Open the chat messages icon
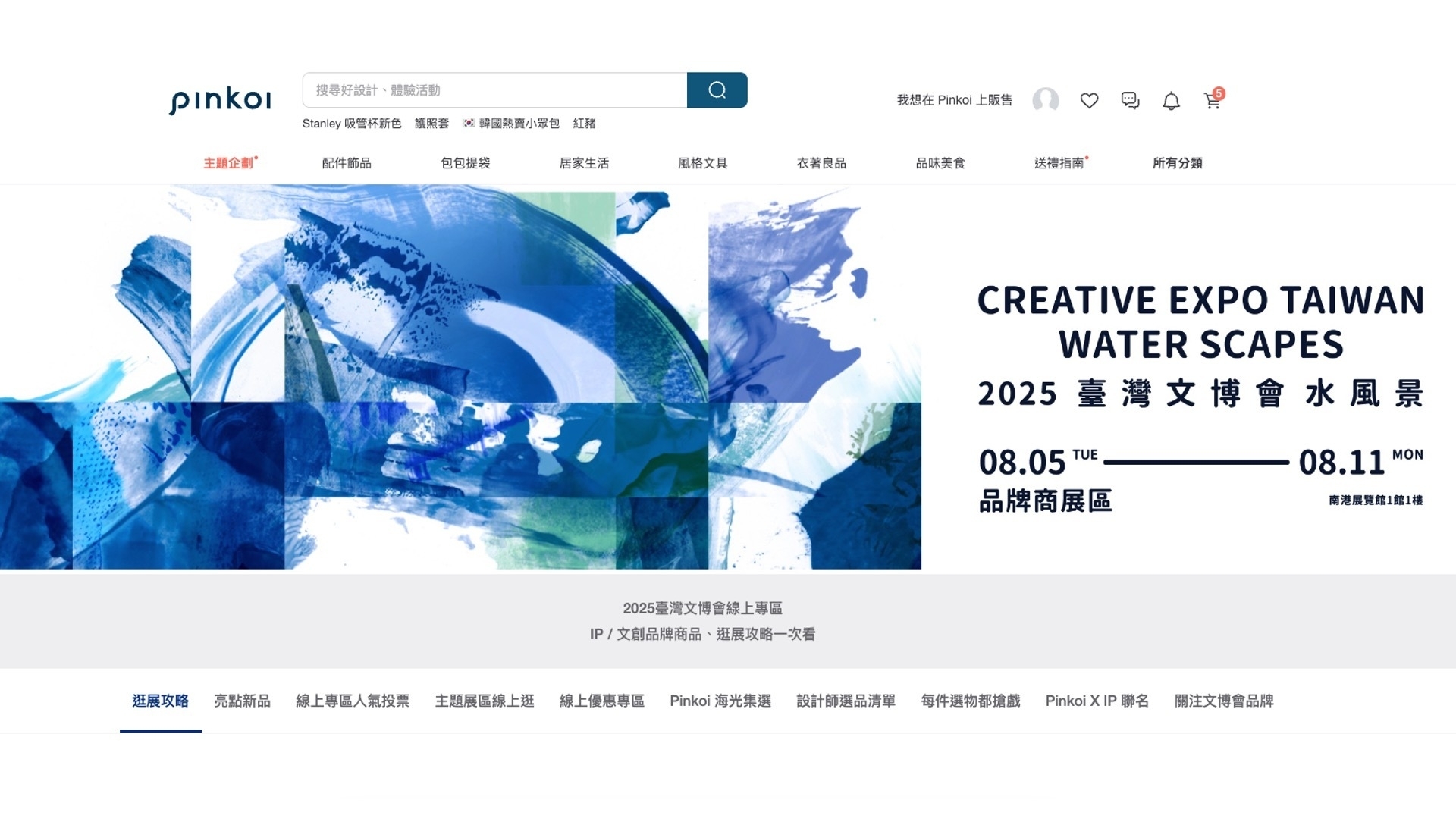The image size is (1456, 819). click(1130, 100)
